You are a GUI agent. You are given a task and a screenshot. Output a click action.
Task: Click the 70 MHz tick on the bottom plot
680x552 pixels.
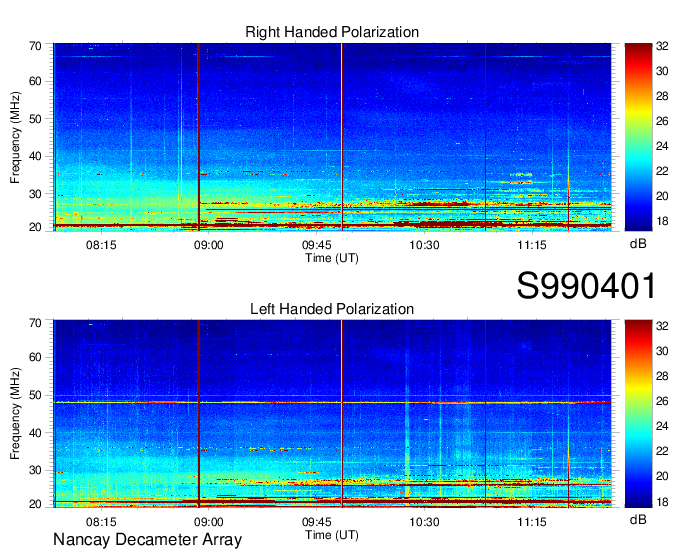[x=35, y=323]
